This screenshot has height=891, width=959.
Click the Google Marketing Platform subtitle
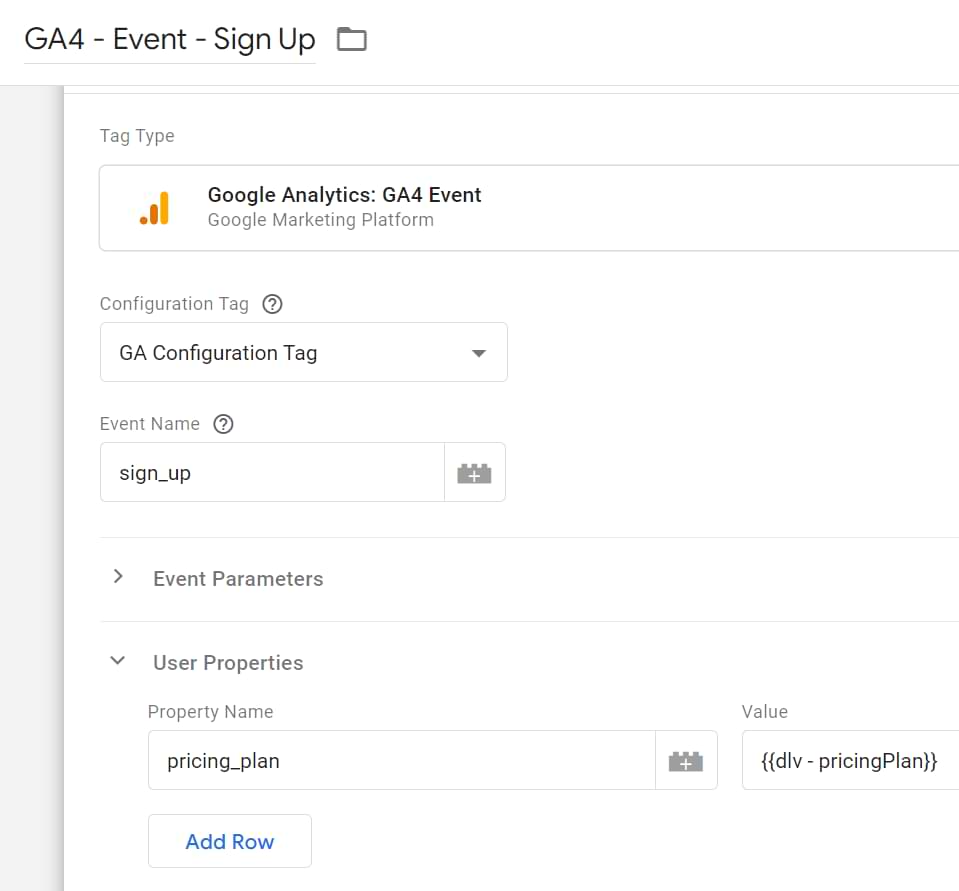coord(320,220)
